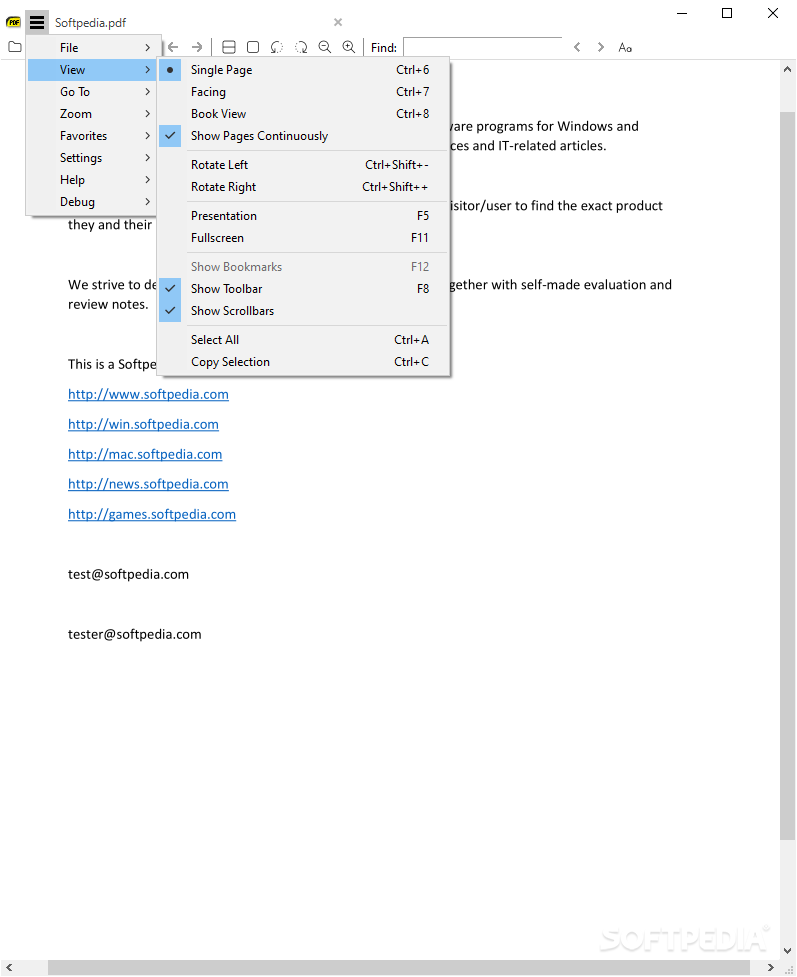Screen dimensions: 797x977
Task: Click the zoom out magnifier icon
Action: pyautogui.click(x=325, y=47)
